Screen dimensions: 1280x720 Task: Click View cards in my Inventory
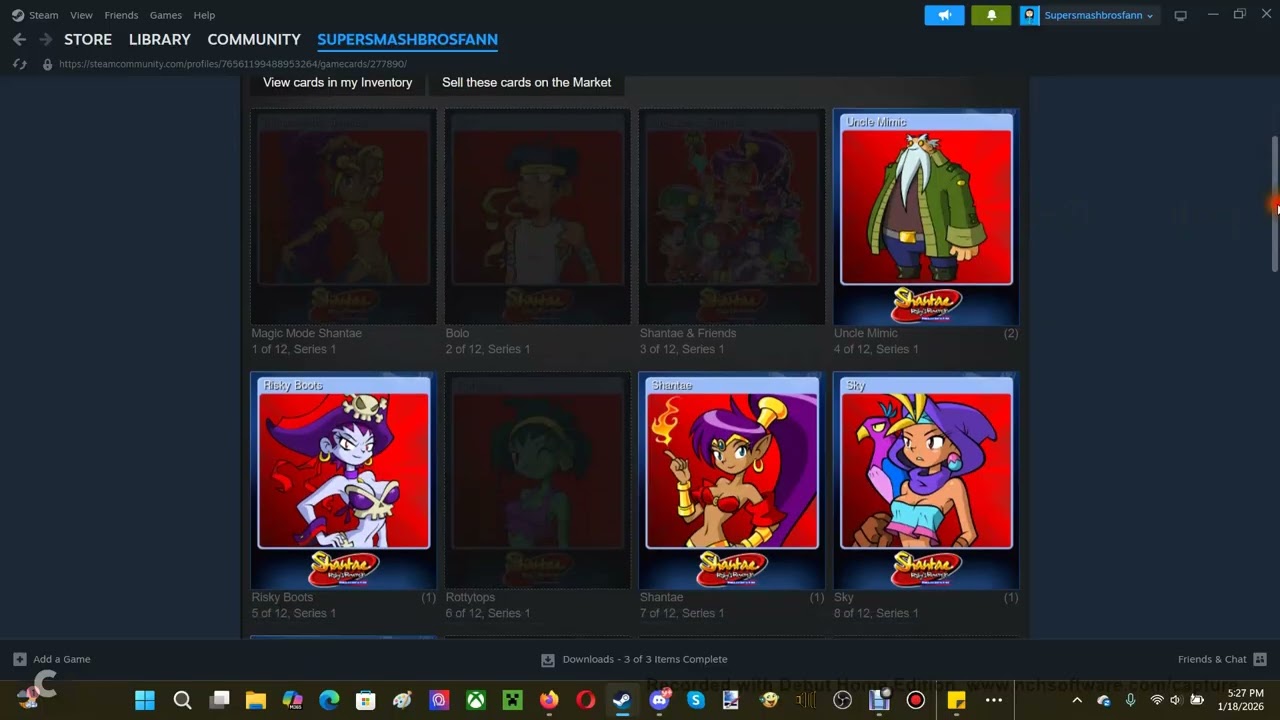(x=337, y=82)
